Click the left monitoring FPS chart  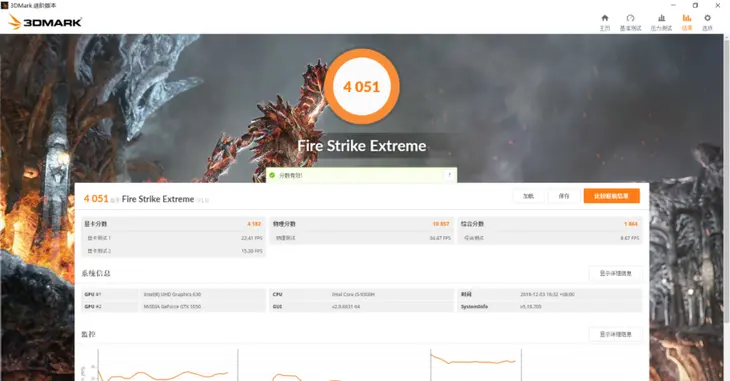(x=163, y=365)
